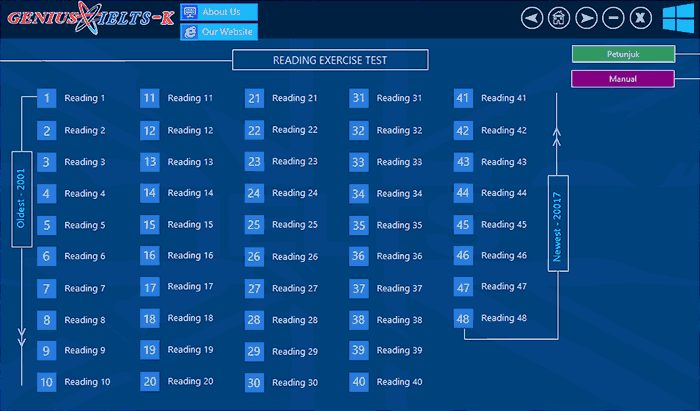The image size is (700, 411).
Task: Click the Reading Exercise Test title box
Action: (330, 60)
